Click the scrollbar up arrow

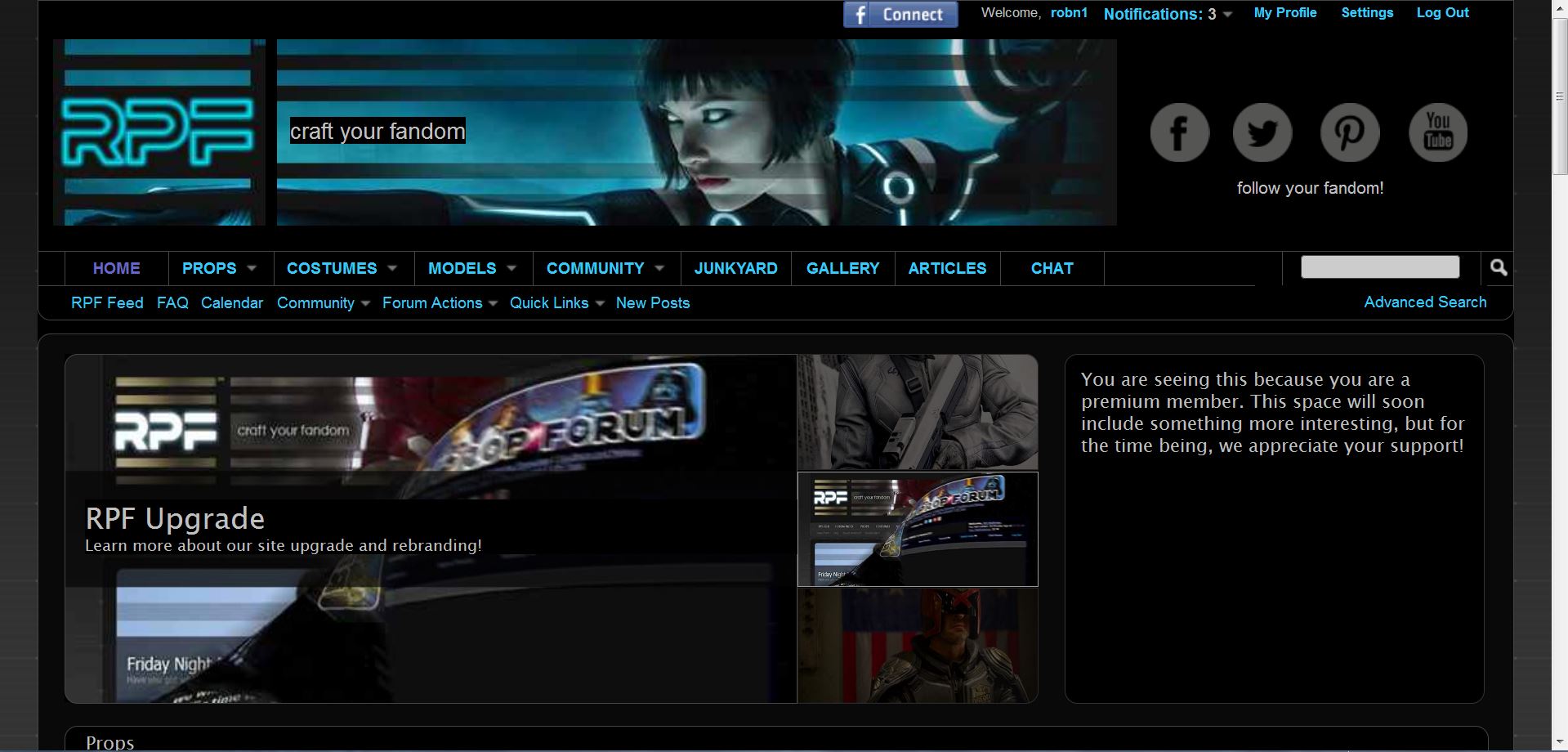(1560, 8)
